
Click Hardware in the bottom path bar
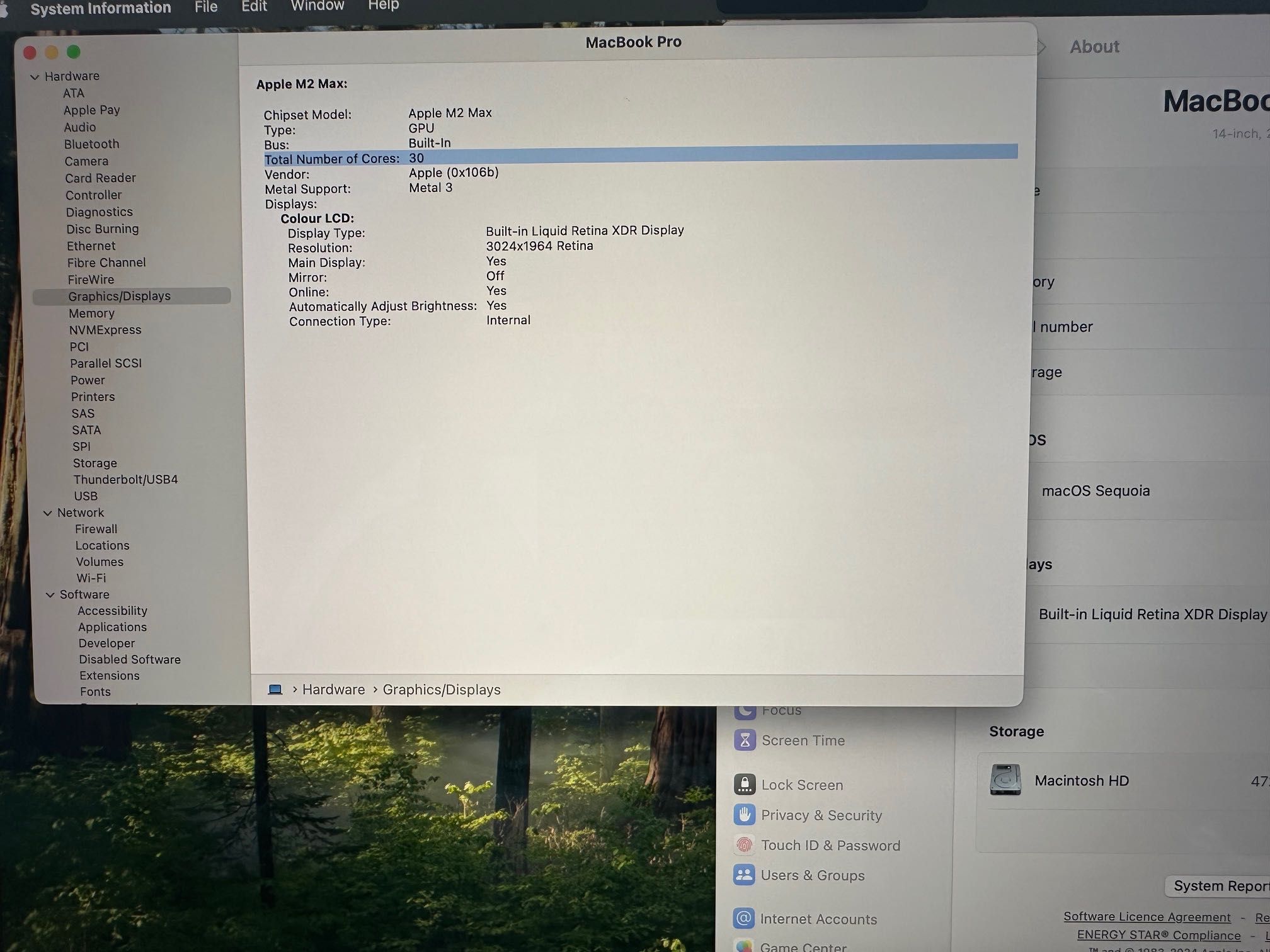pos(333,690)
